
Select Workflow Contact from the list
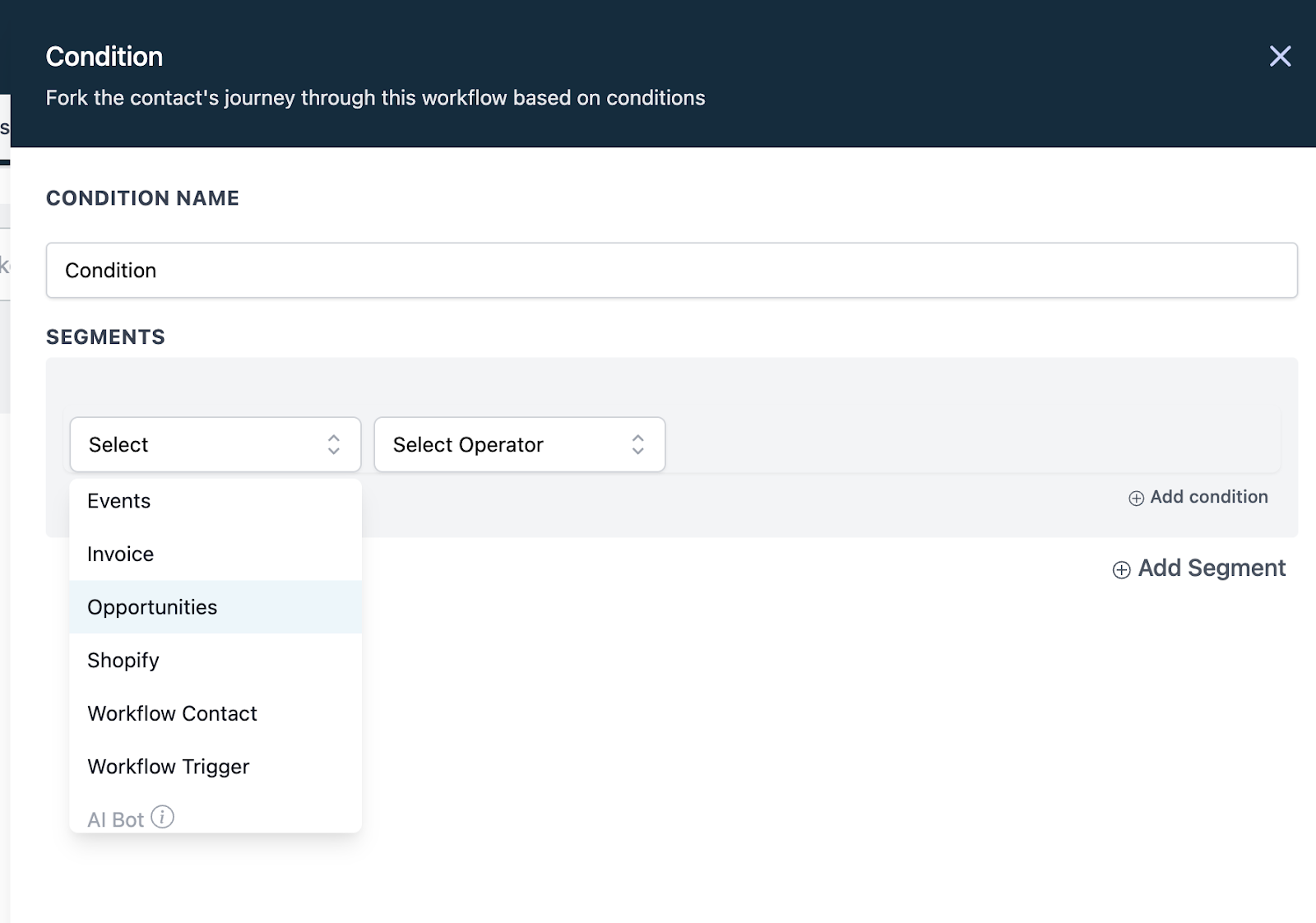pyautogui.click(x=173, y=713)
